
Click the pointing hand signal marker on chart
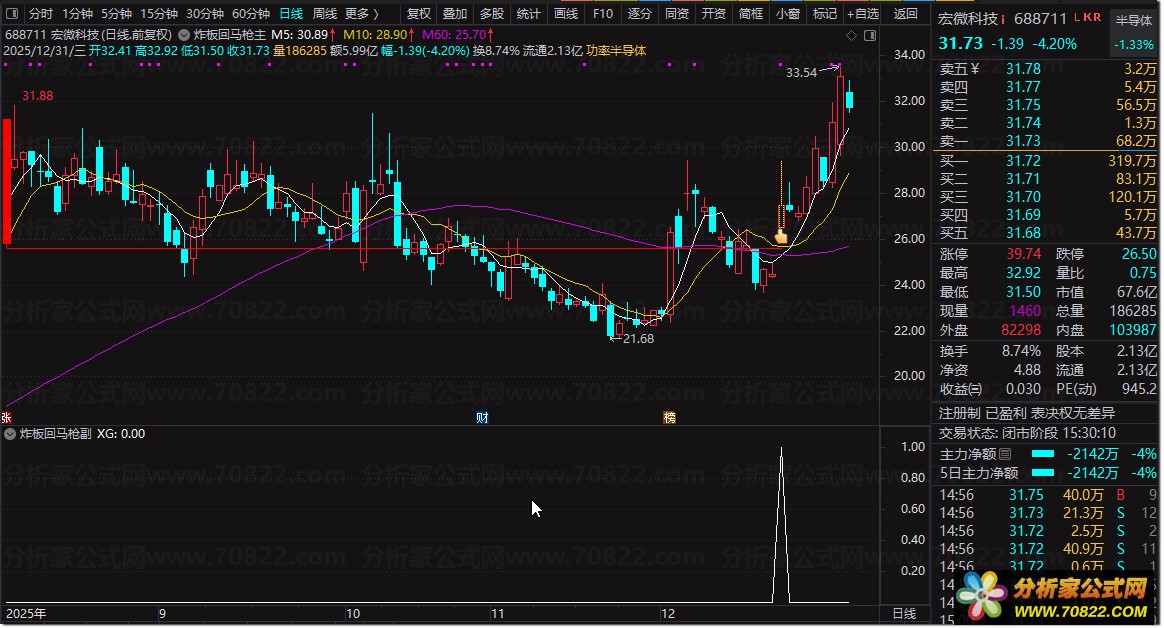[781, 237]
